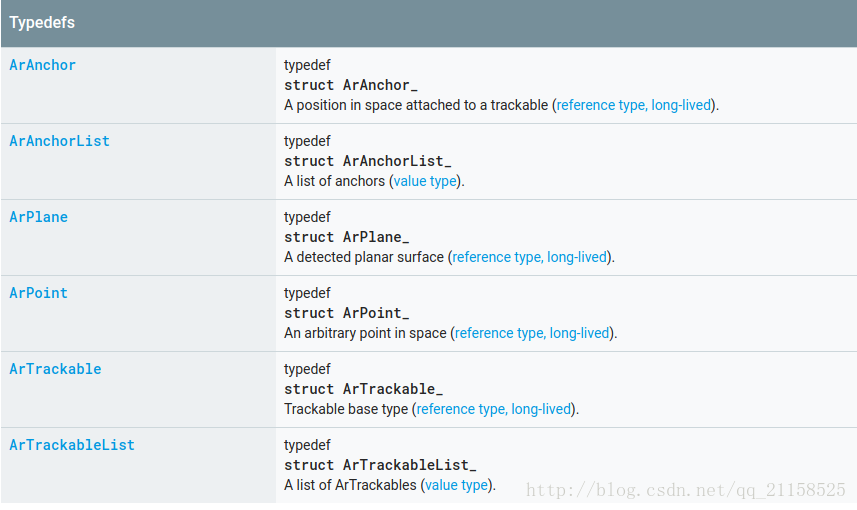Viewport: 857px width, 510px height.
Task: Follow the value type link under ArAnchorList
Action: tap(425, 181)
